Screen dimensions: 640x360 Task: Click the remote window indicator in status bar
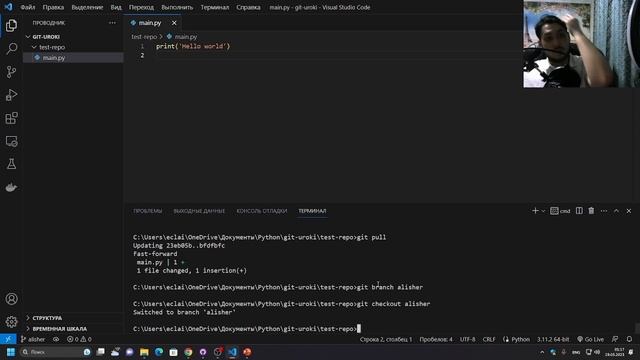point(8,339)
